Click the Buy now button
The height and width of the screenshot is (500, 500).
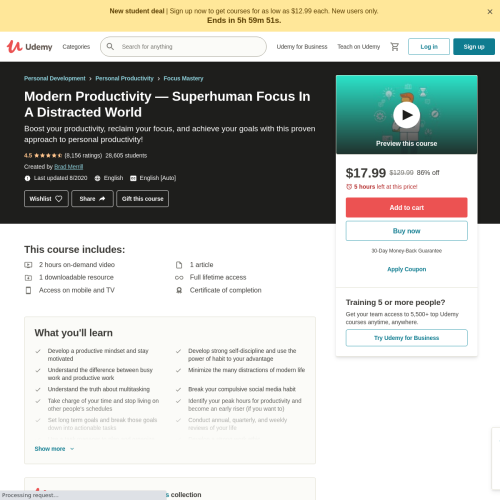pos(406,231)
